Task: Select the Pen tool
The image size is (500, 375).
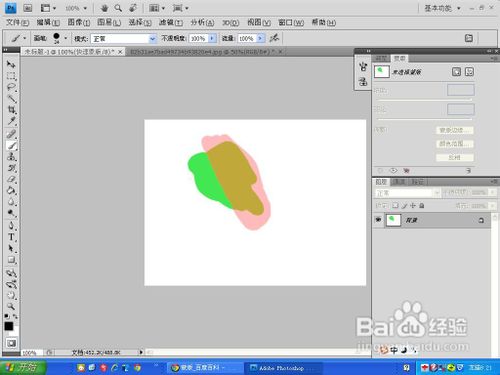Action: (x=11, y=226)
